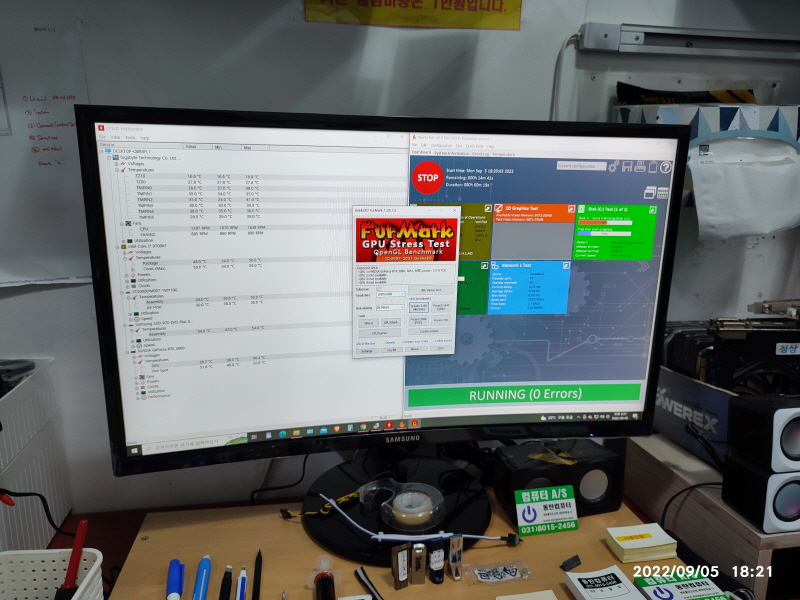Open the File menu in HWMonitor
The width and height of the screenshot is (800, 600).
(102, 137)
